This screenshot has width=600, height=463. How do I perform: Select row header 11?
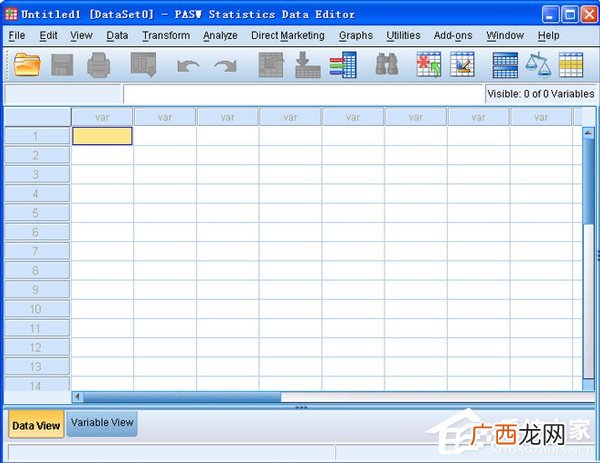point(37,328)
